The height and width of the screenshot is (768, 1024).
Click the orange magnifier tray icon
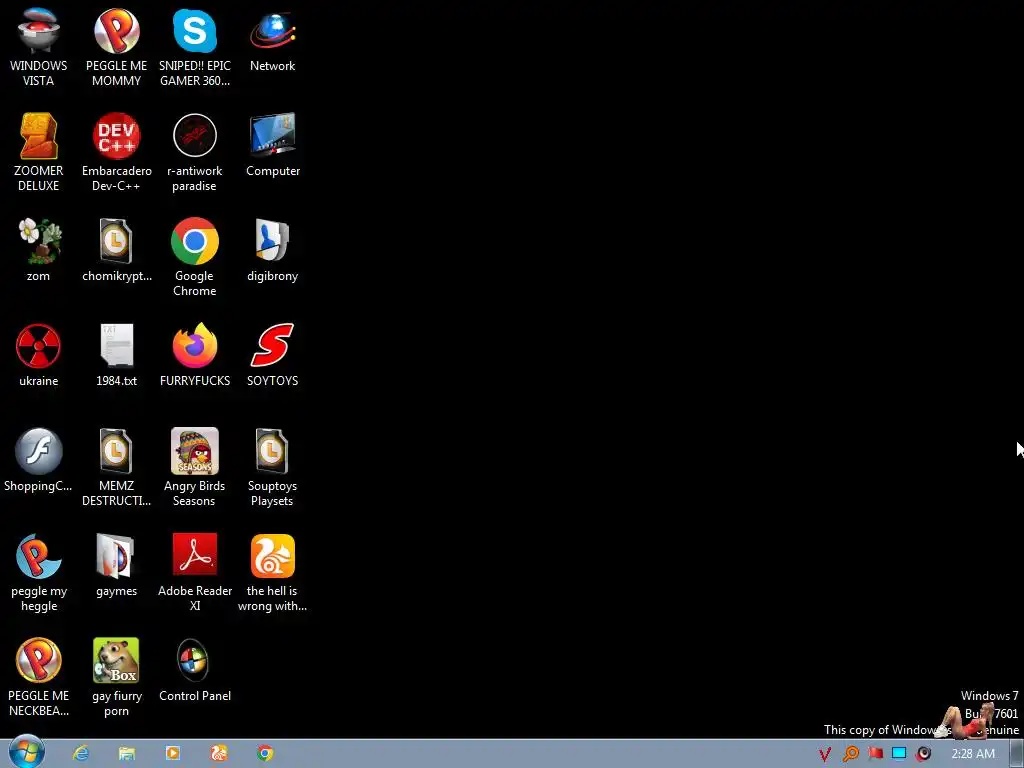pos(850,754)
